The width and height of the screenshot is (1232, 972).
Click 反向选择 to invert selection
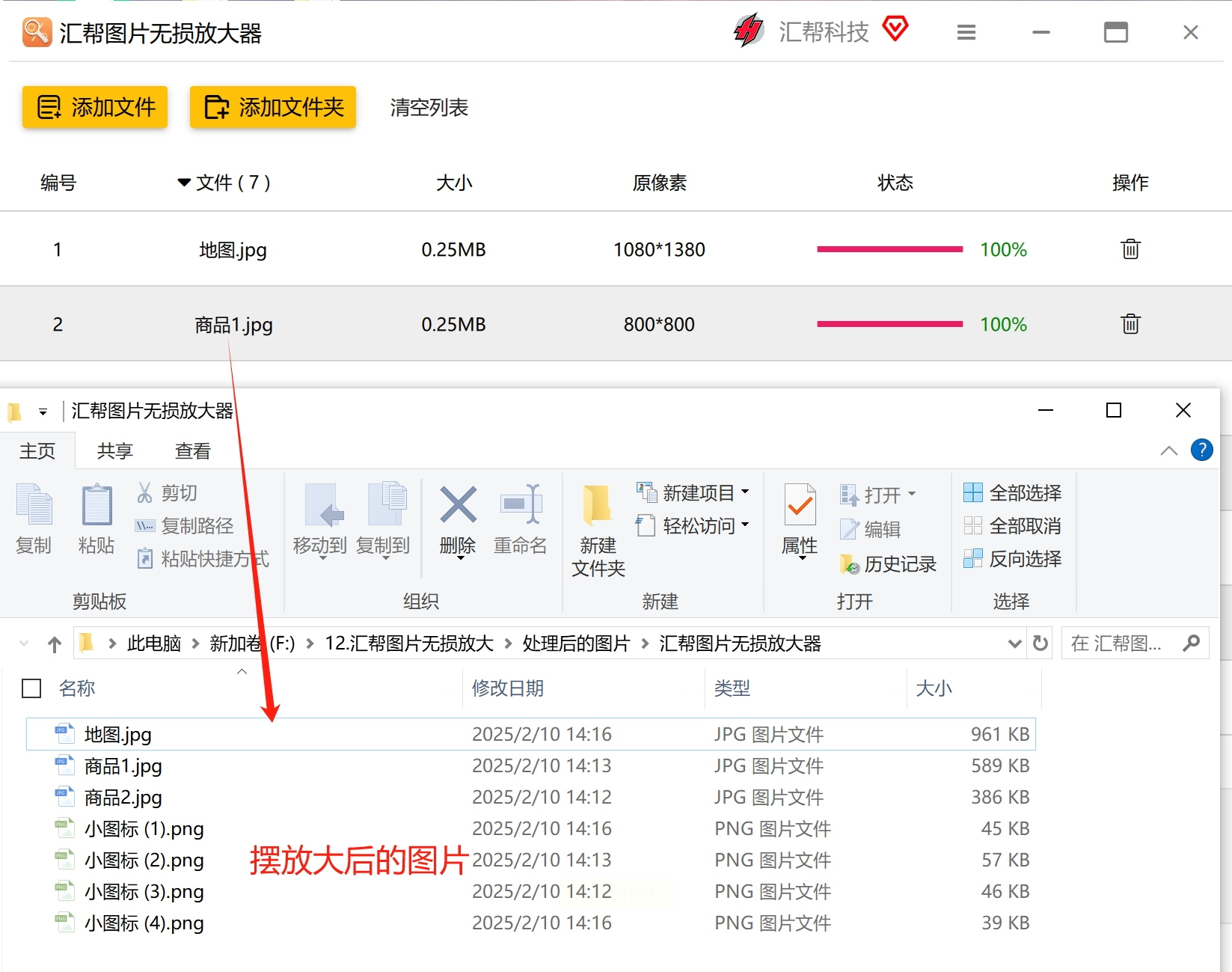coord(1012,558)
